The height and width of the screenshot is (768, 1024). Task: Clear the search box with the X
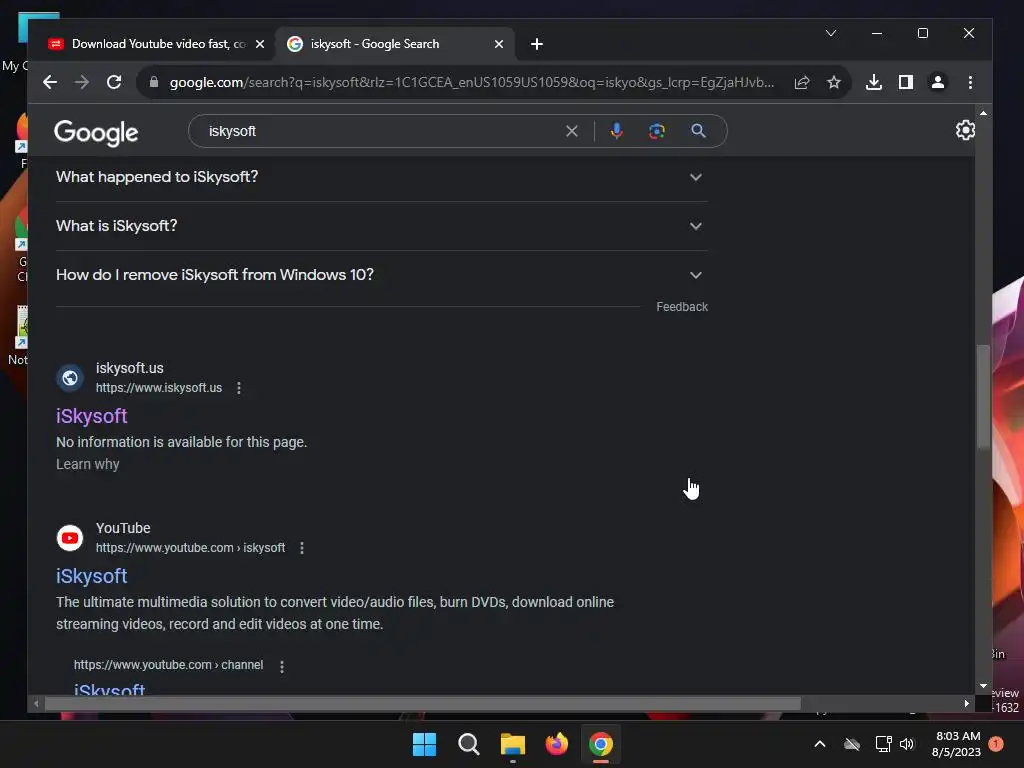tap(571, 131)
